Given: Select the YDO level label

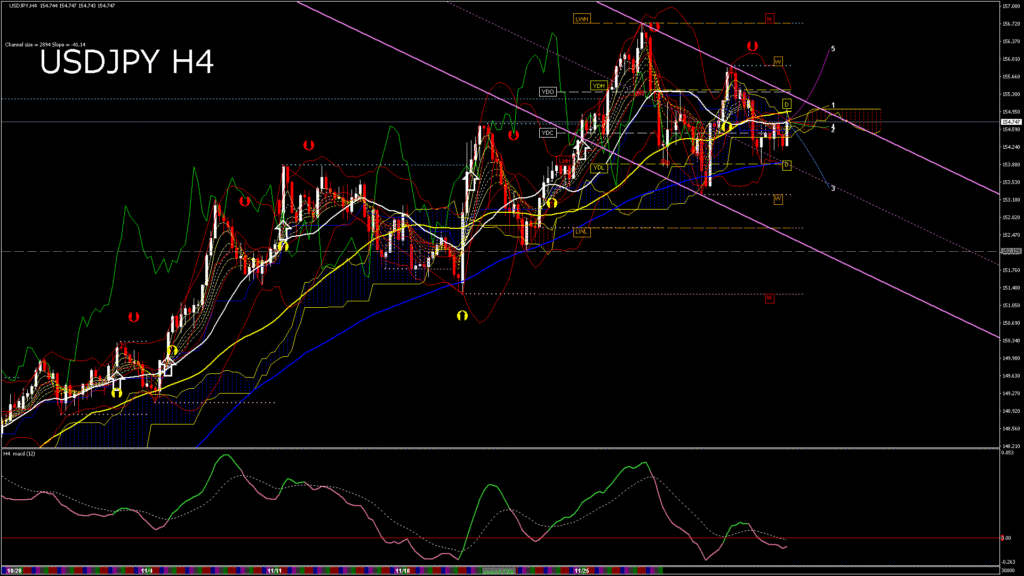Looking at the screenshot, I should point(547,92).
